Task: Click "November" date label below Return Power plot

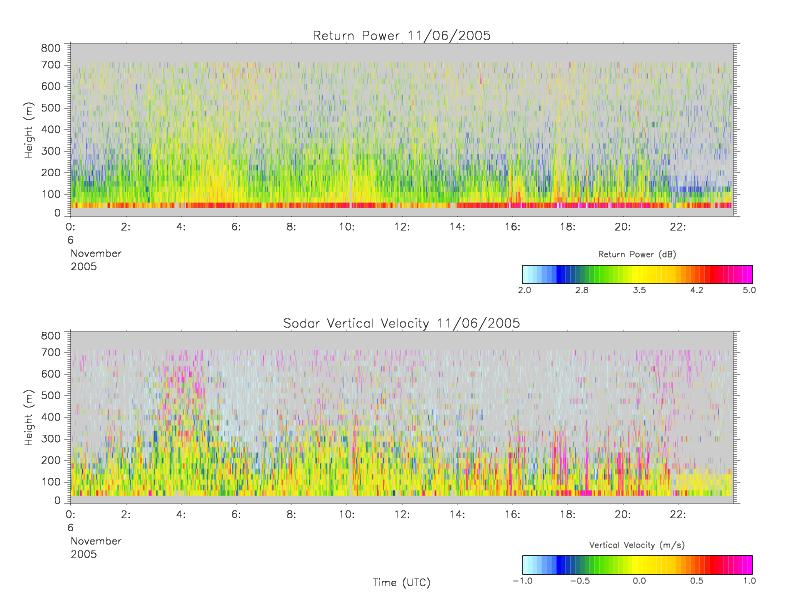Action: (x=96, y=253)
